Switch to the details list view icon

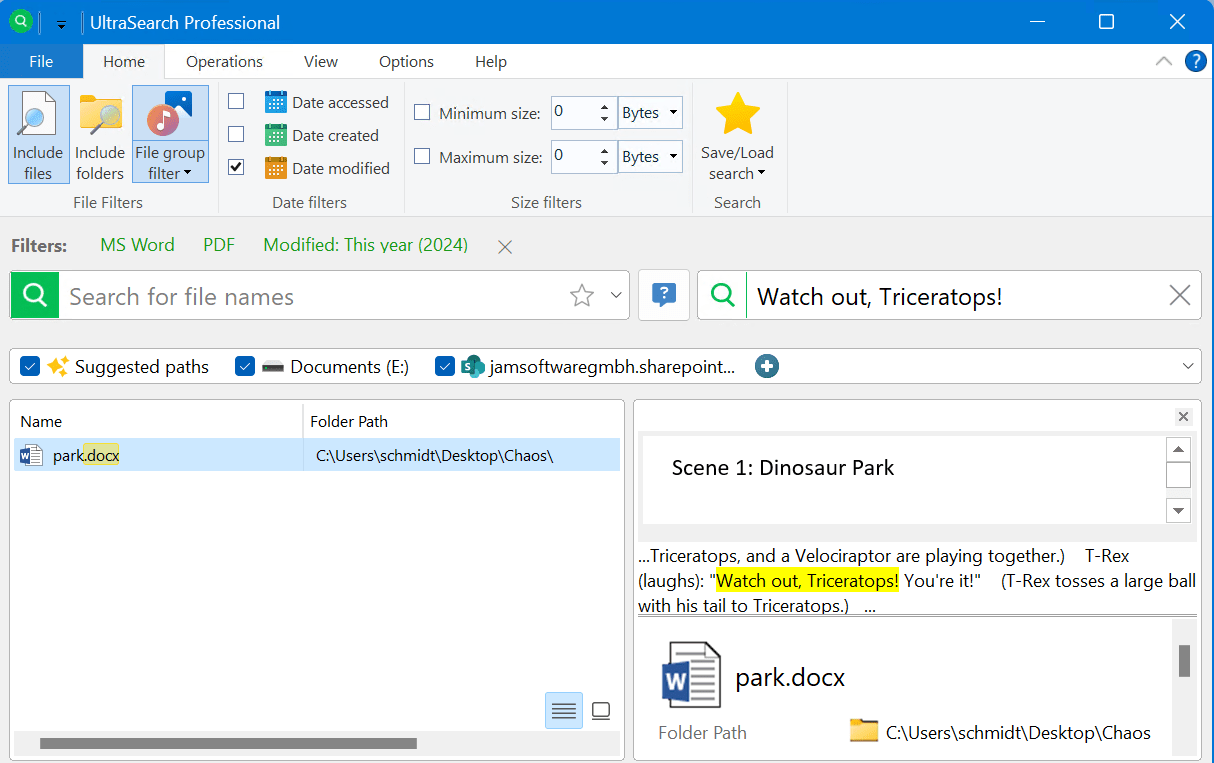click(564, 711)
